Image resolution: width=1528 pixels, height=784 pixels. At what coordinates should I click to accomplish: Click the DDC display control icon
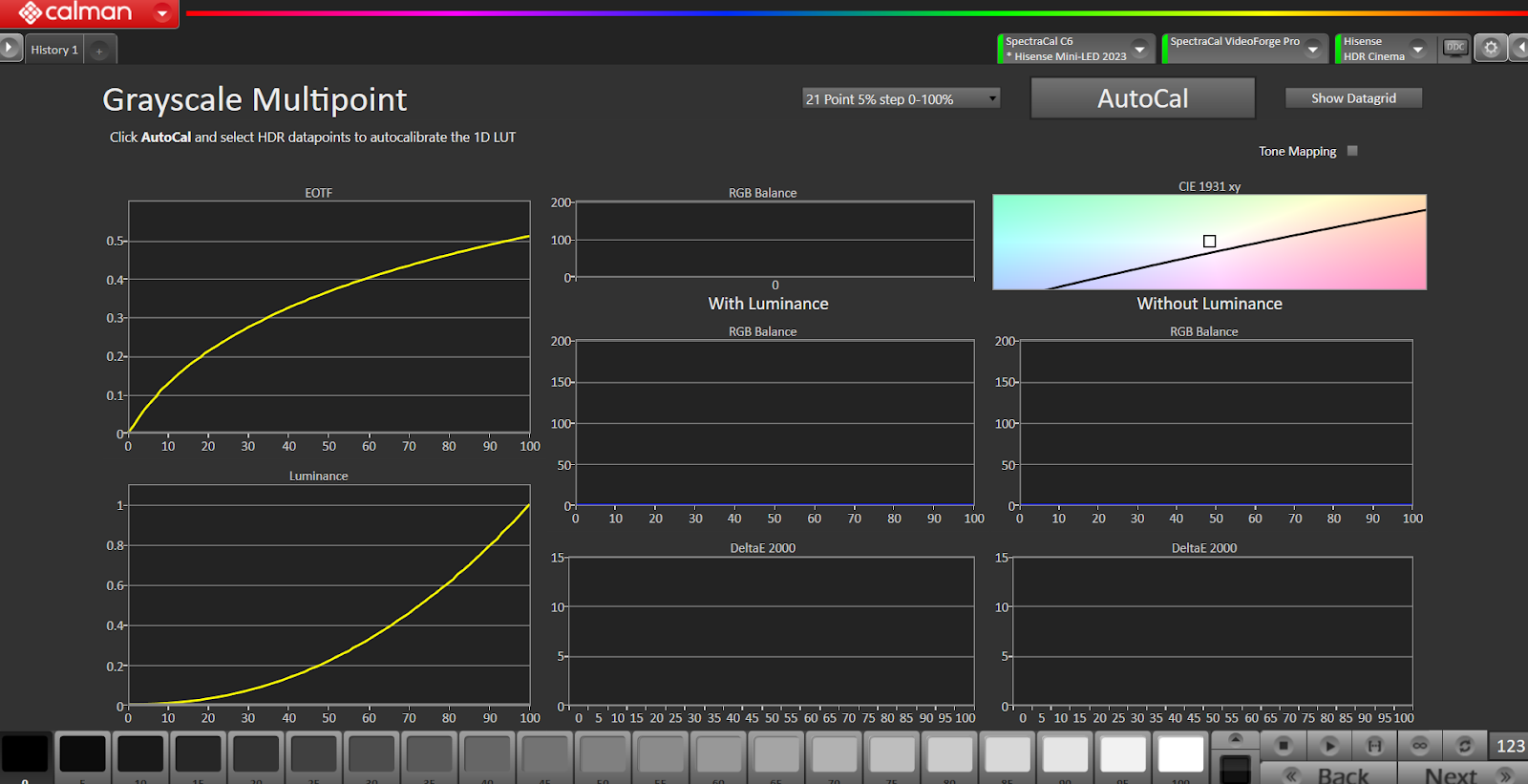point(1454,48)
